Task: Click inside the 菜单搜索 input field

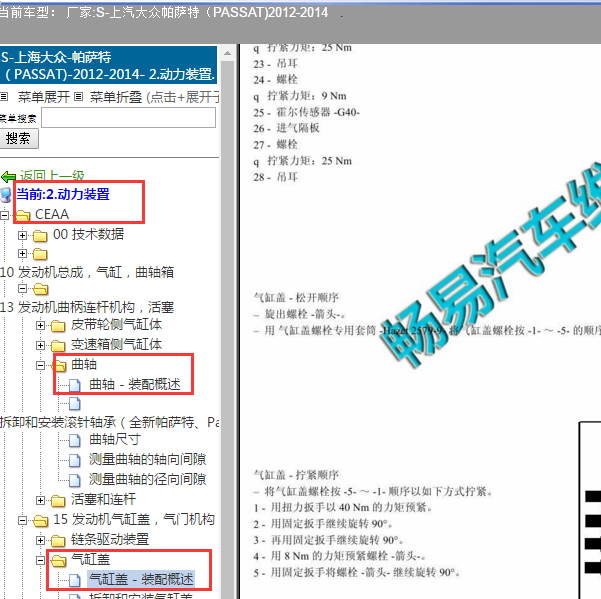Action: click(128, 117)
